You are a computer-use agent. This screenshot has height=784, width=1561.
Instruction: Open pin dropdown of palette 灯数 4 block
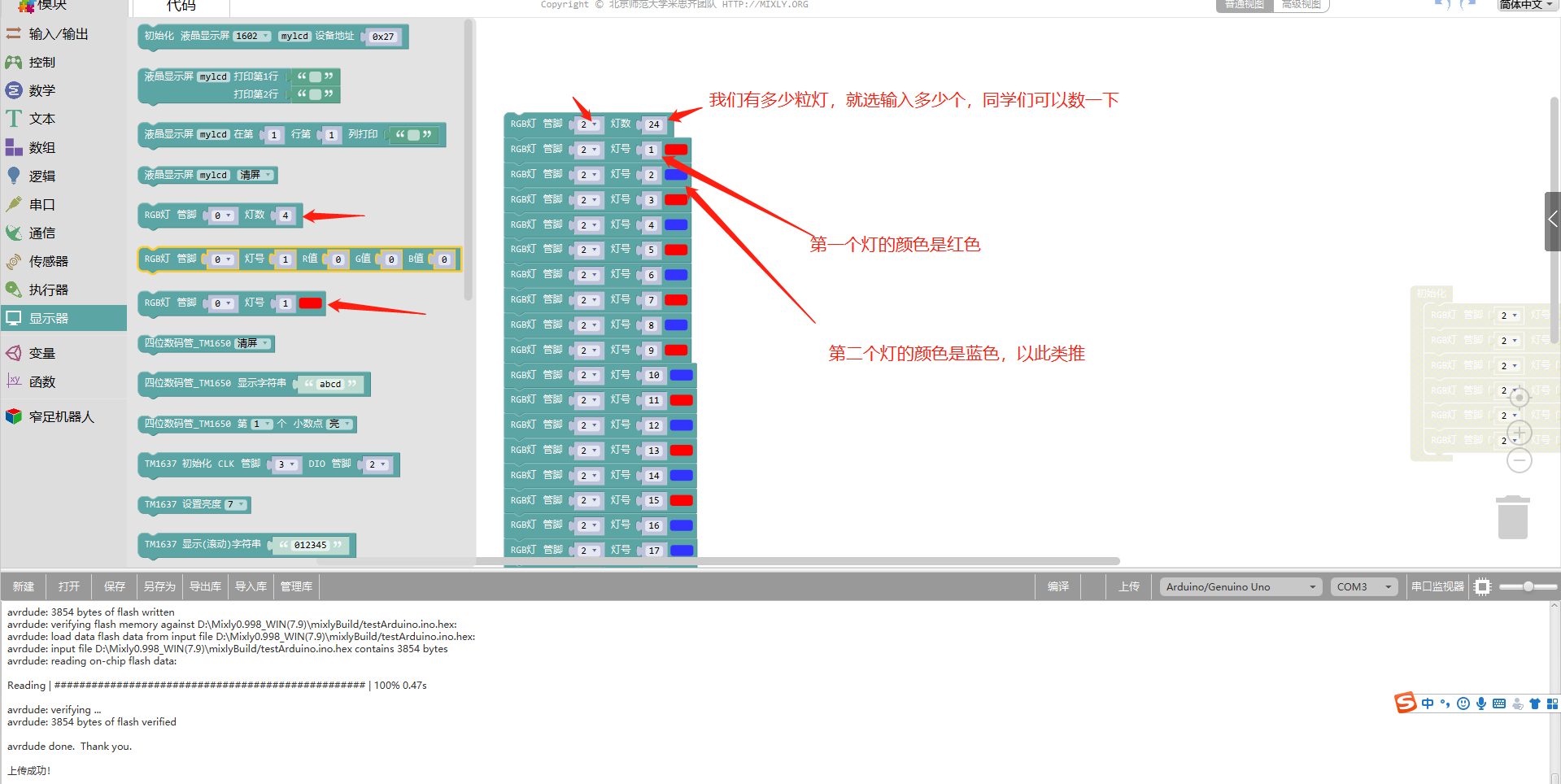pos(222,216)
